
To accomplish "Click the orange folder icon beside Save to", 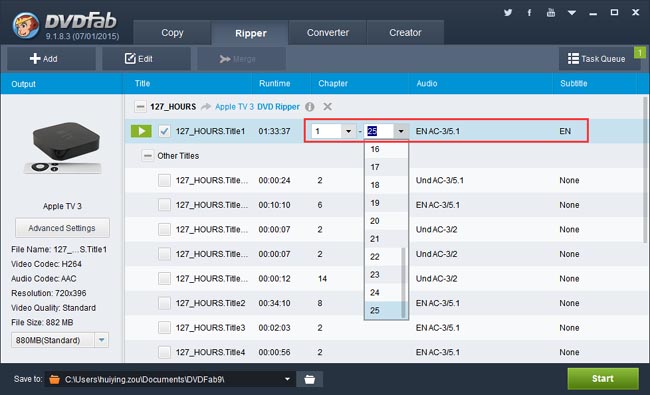I will point(54,379).
